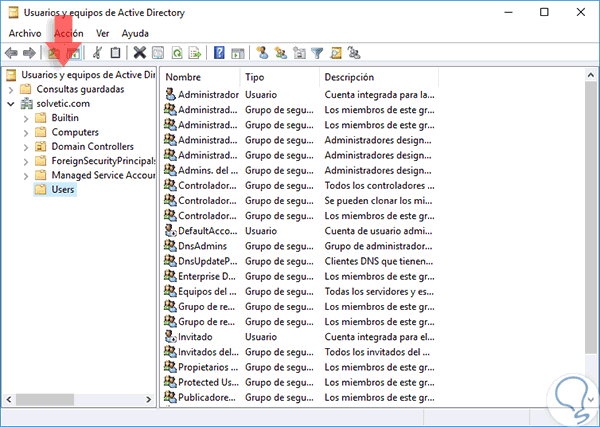600x427 pixels.
Task: Go back with the left arrow toolbar button
Action: point(11,53)
